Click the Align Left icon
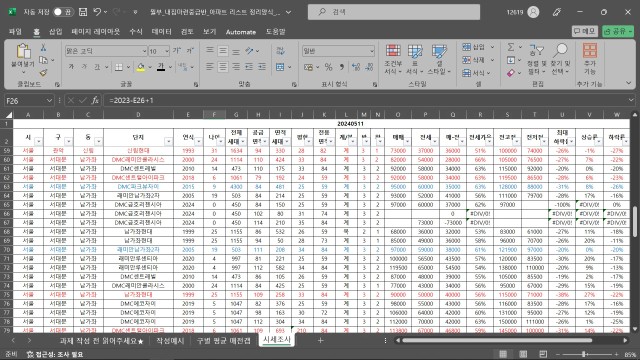 point(210,67)
